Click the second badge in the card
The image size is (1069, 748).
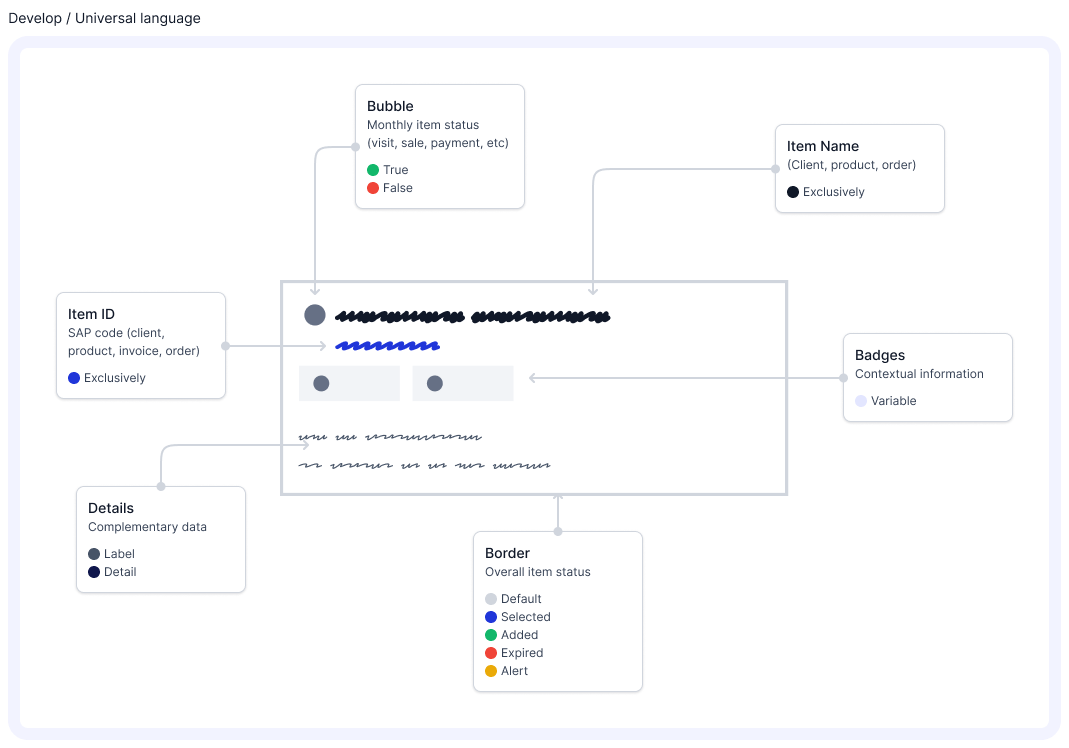[x=463, y=383]
